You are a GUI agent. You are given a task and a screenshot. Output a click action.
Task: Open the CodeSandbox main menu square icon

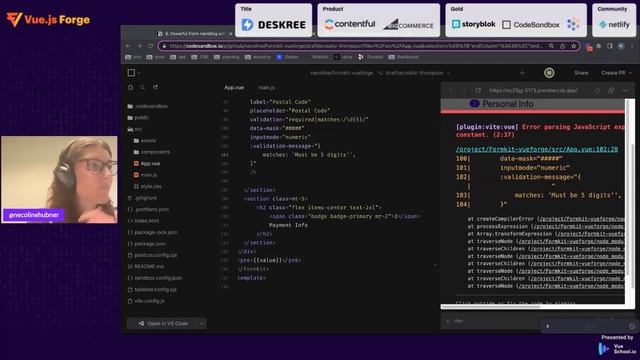click(x=131, y=73)
